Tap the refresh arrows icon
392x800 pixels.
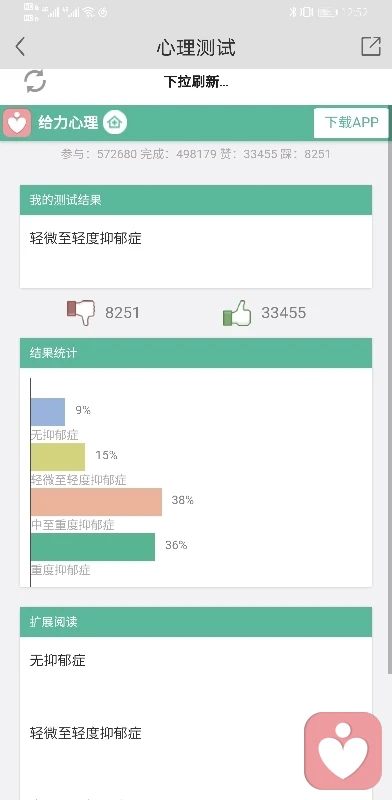pos(35,81)
